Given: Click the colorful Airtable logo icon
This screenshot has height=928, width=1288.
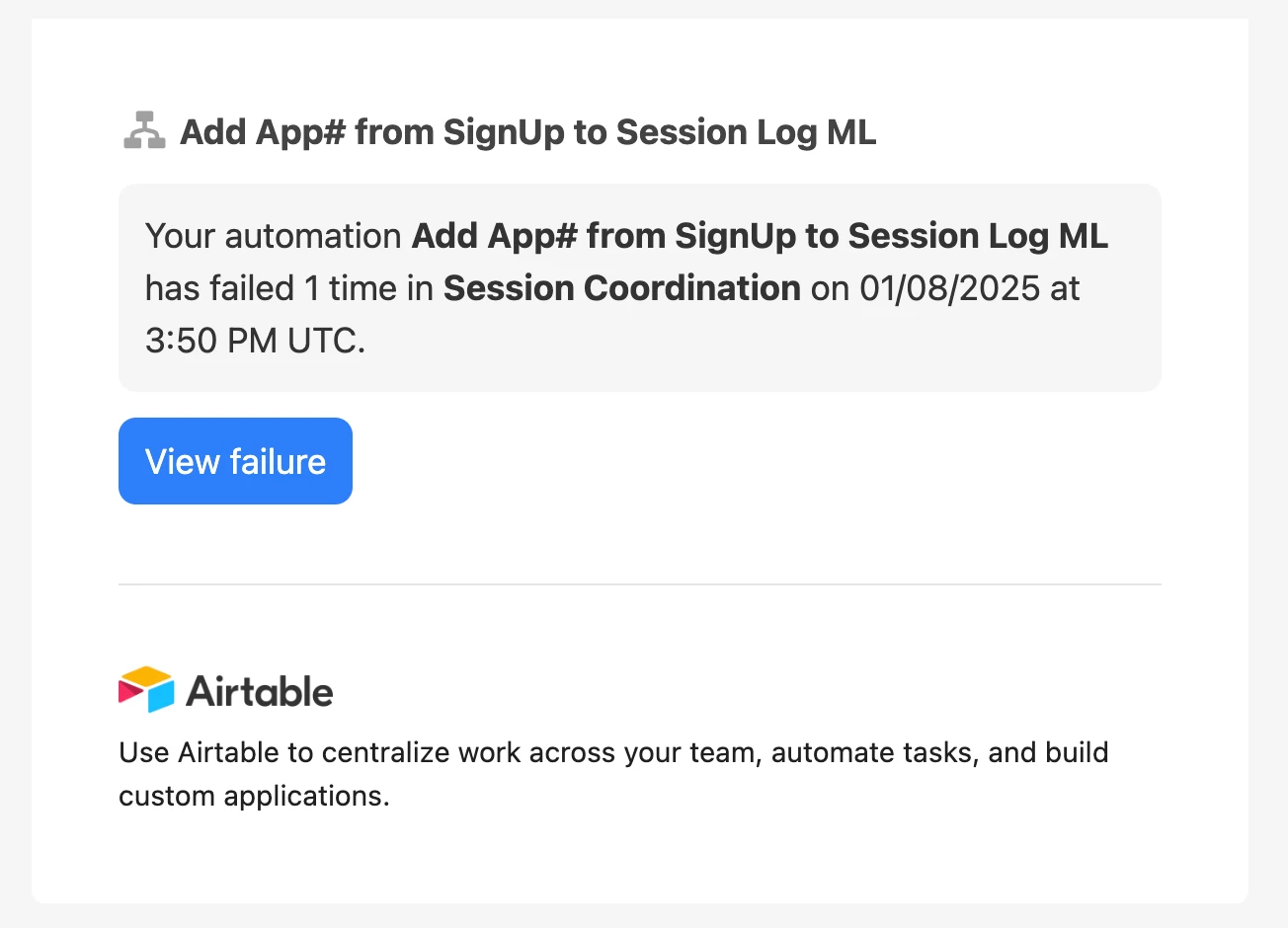Looking at the screenshot, I should (x=146, y=689).
